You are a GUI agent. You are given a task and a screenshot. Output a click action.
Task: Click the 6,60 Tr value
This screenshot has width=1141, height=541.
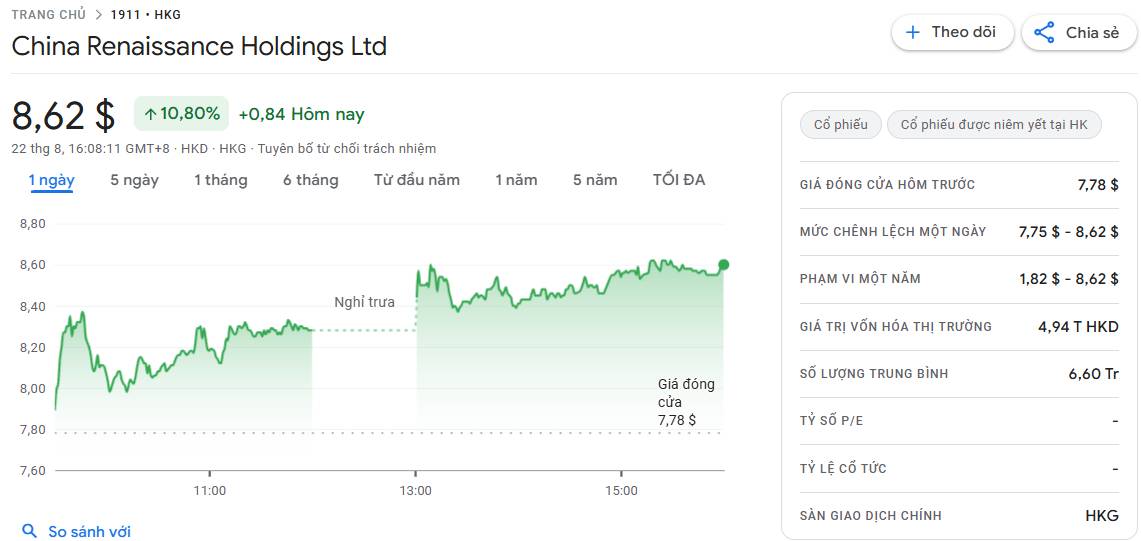point(1094,374)
